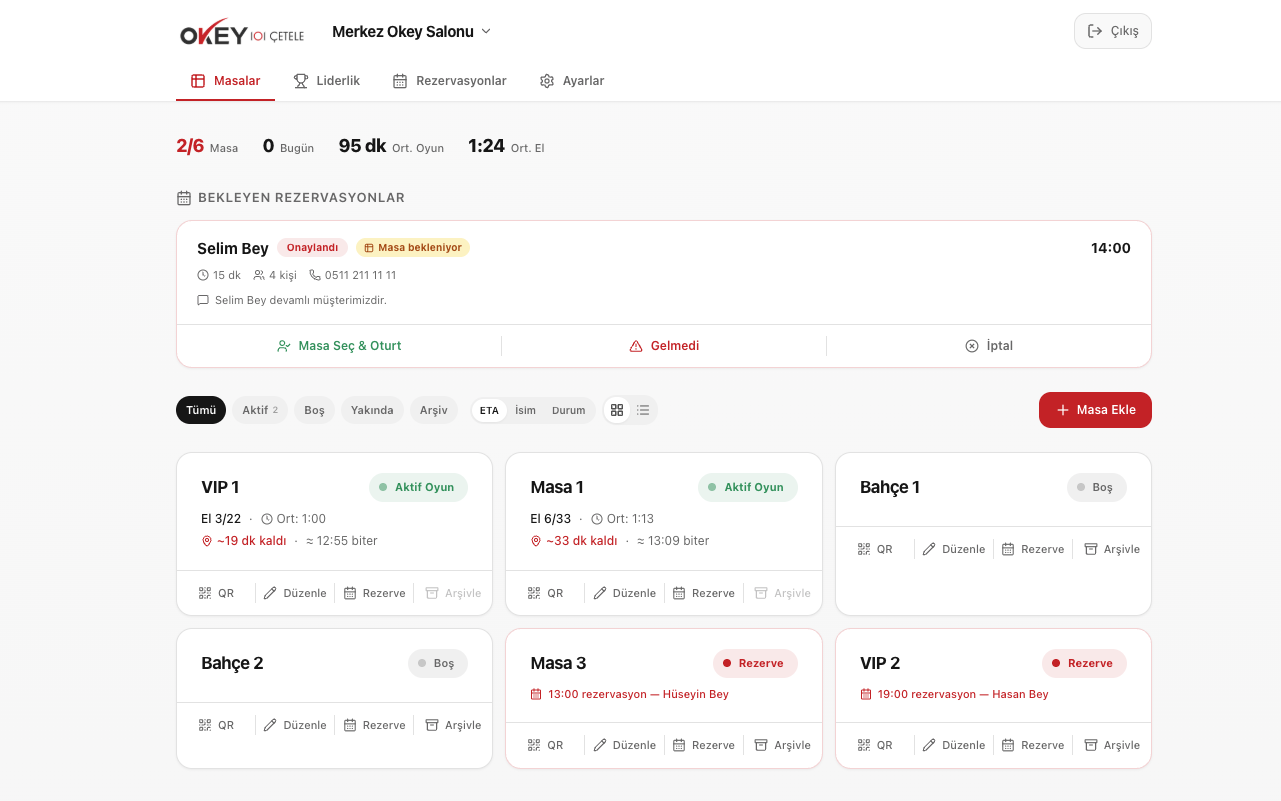
Task: Sort tables by Durum
Action: pos(568,410)
